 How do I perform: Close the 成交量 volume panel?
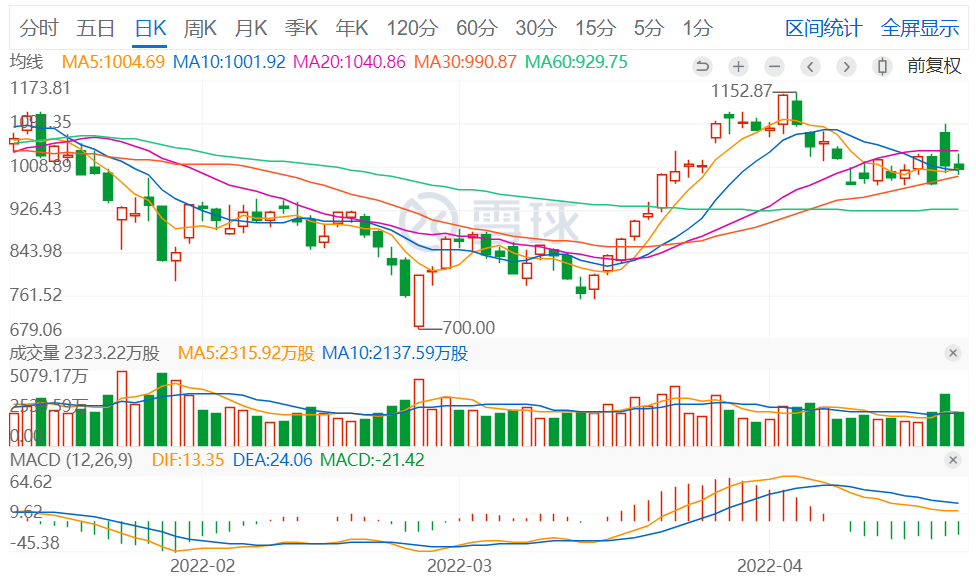point(953,353)
